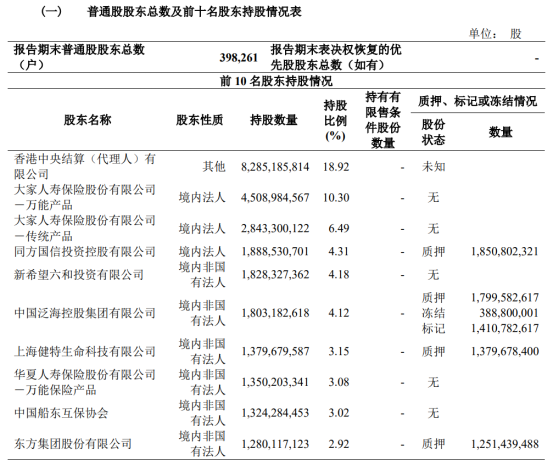Select shareholder 新希望六和投资有限公司
This screenshot has height=461, width=554.
(79, 275)
